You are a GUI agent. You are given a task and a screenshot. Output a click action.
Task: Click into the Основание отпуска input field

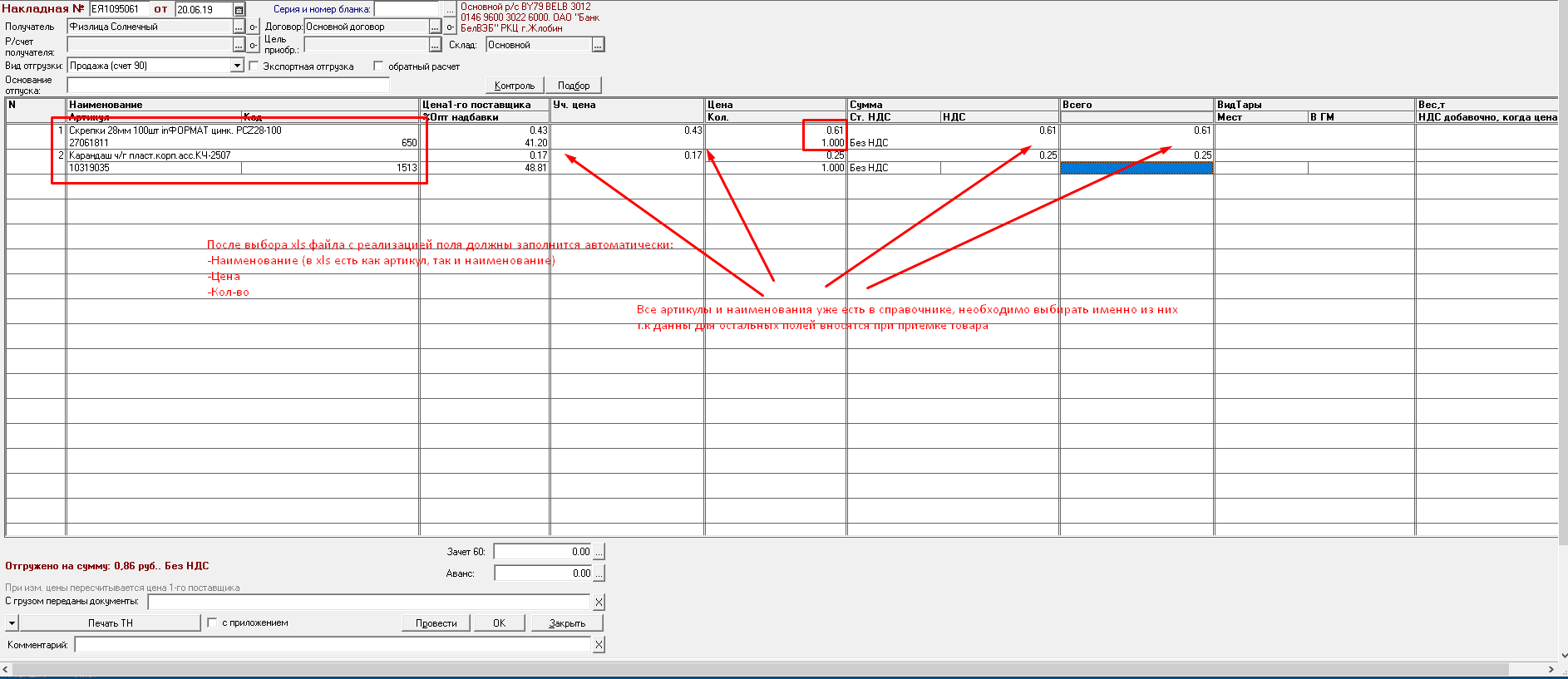pos(228,86)
